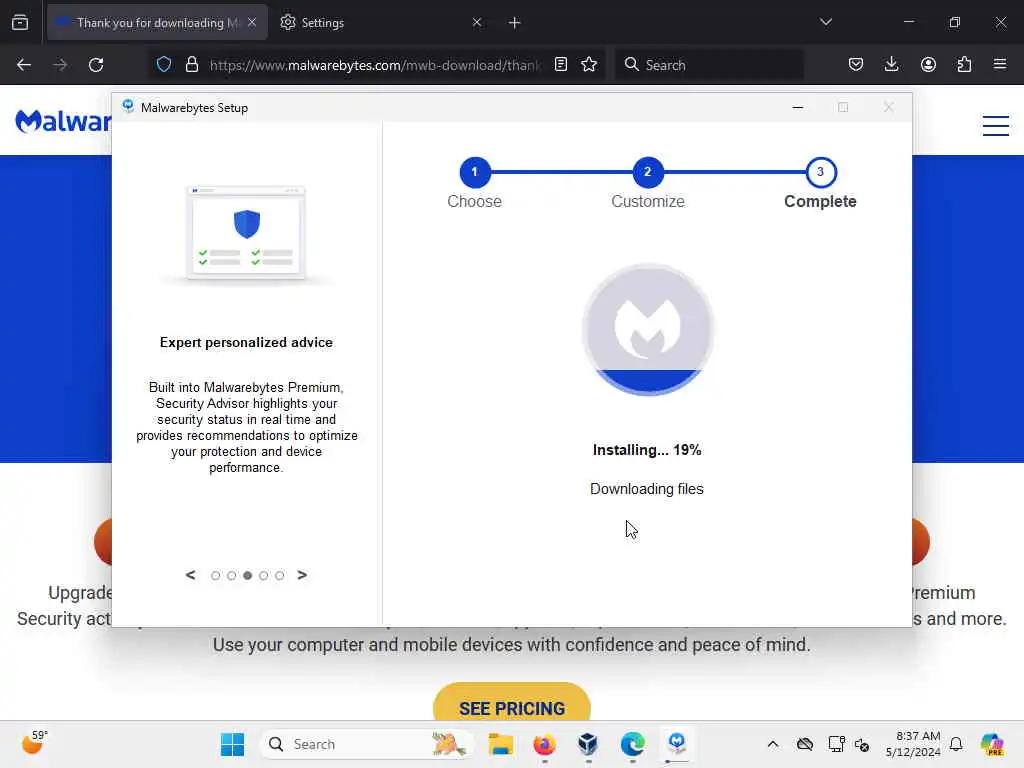Open the Firefox application hamburger menu
The image size is (1024, 768).
pyautogui.click(x=1000, y=65)
